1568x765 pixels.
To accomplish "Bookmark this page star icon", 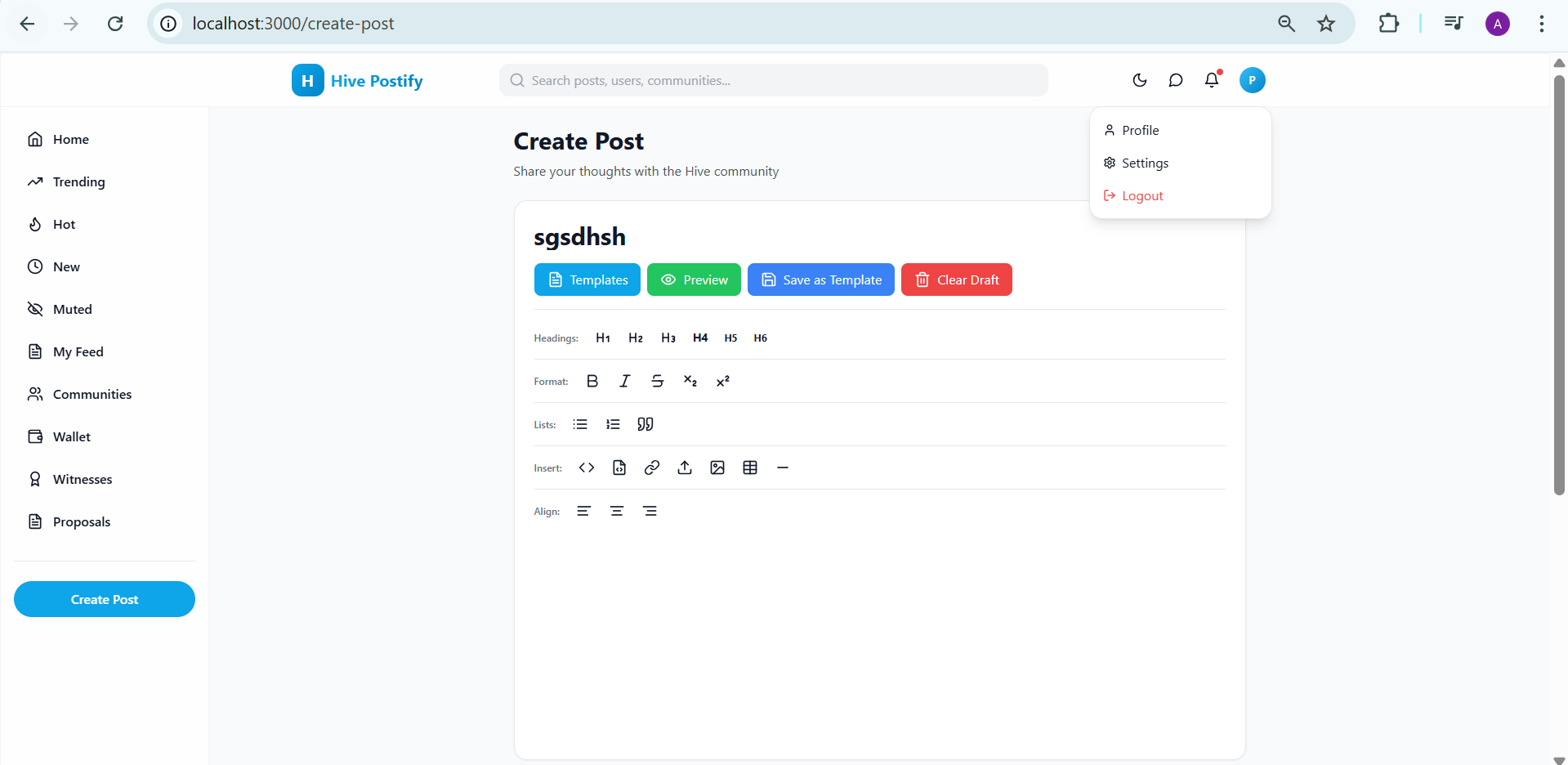I will pos(1326,24).
